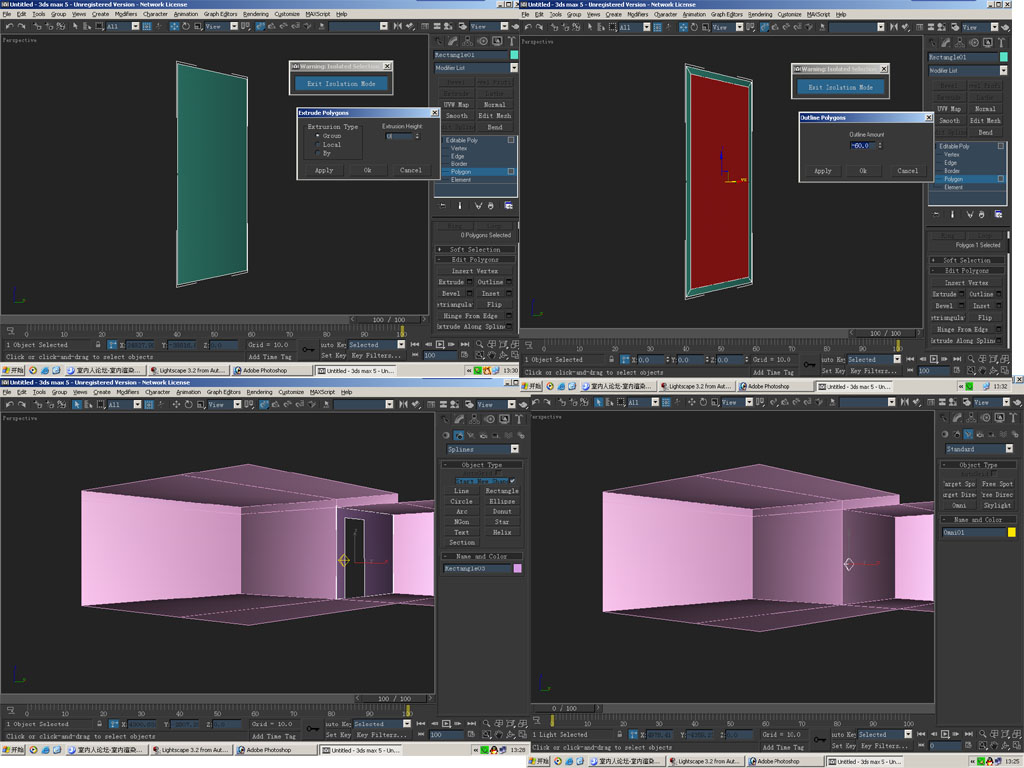Click Pin Stack icon in top-left modifier panel

[443, 206]
